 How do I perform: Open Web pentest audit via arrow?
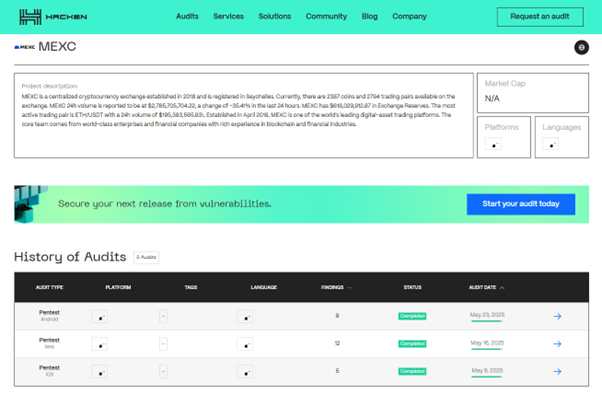[x=557, y=344]
